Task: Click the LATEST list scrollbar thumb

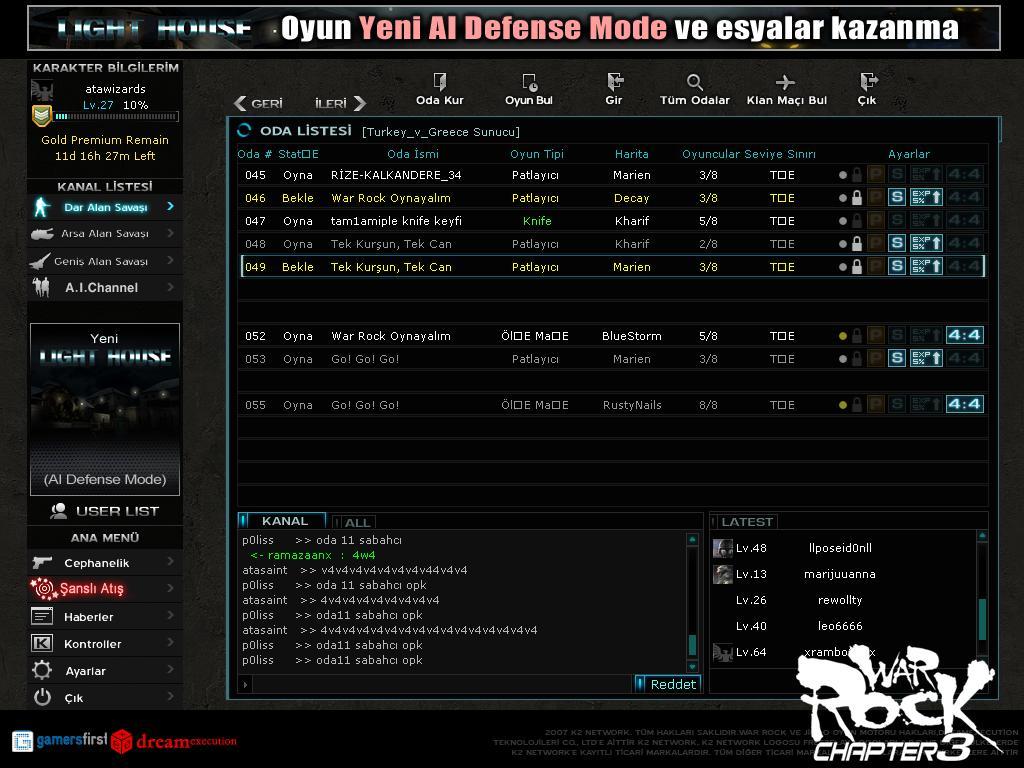Action: point(982,619)
